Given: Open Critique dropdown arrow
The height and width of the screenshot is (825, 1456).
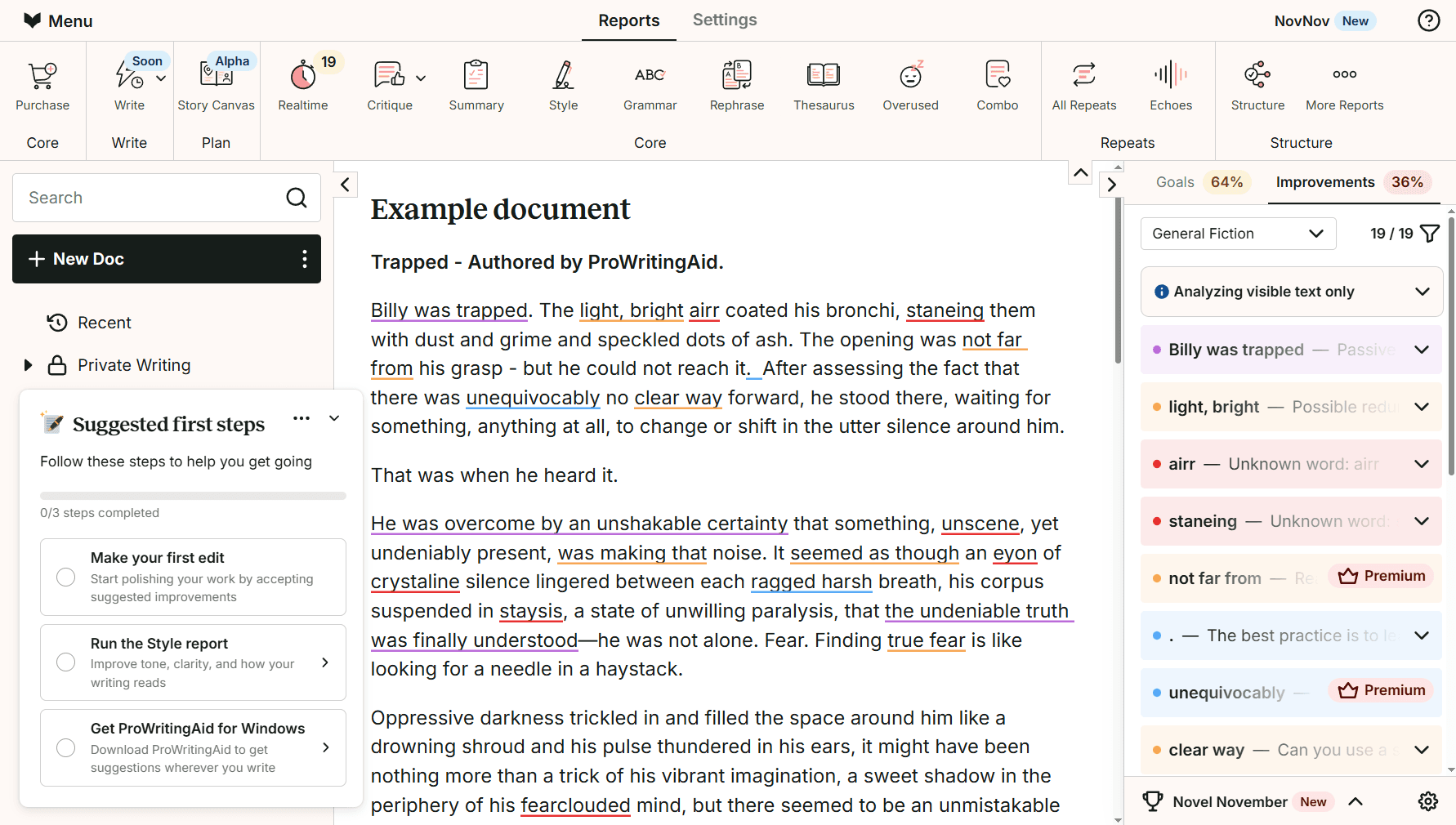Looking at the screenshot, I should 421,78.
